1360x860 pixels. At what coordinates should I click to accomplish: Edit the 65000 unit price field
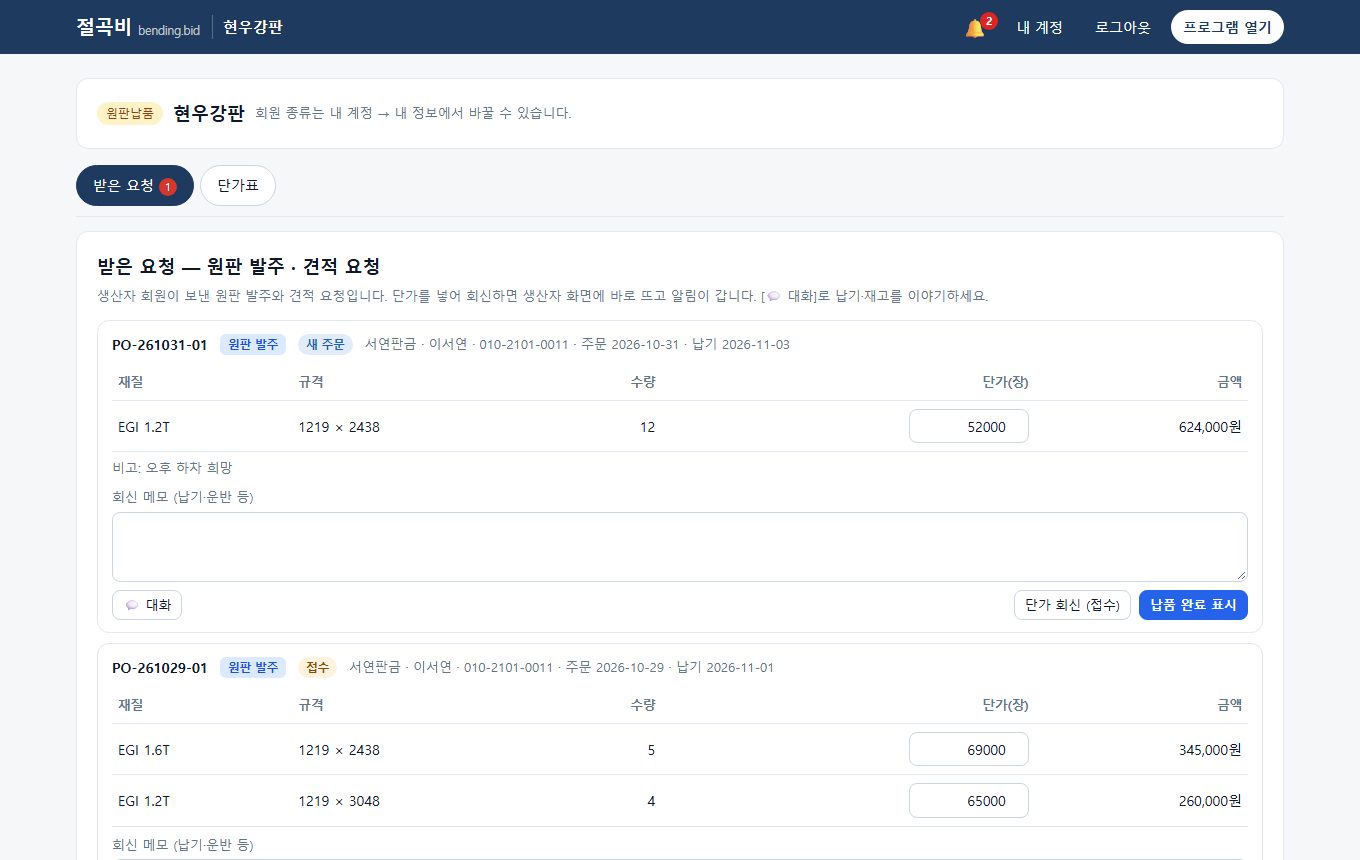[x=968, y=800]
